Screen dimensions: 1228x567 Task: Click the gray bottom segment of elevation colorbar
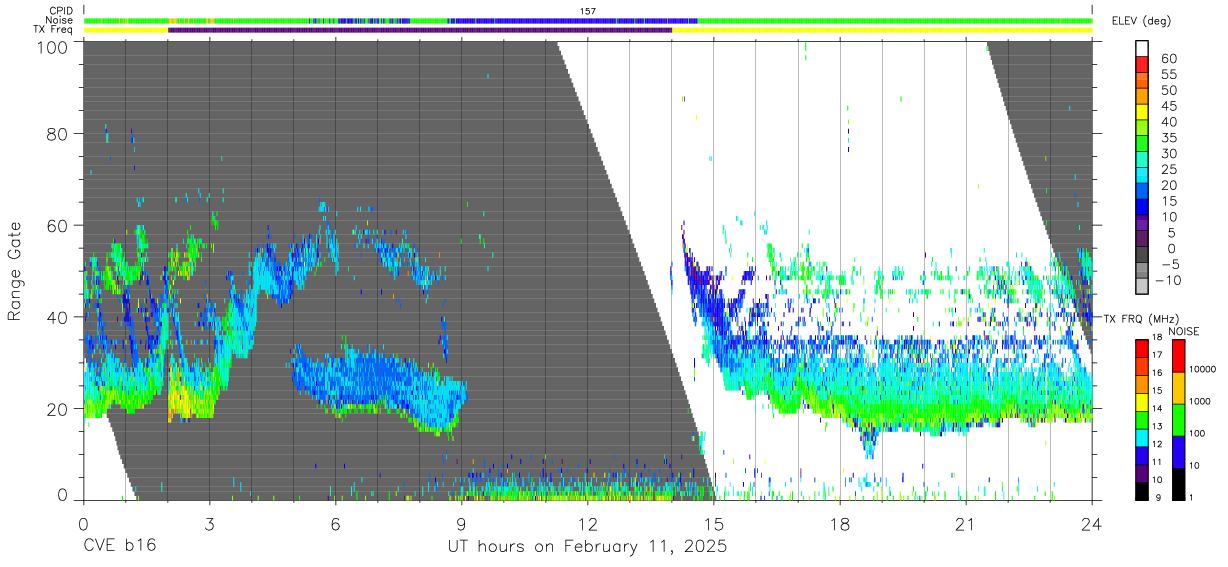(1143, 287)
